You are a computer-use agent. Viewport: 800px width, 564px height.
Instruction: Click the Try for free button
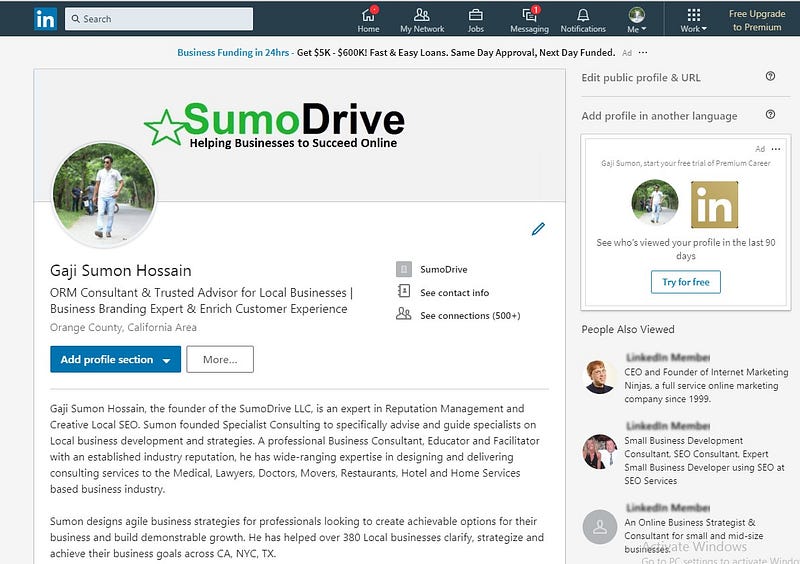click(x=686, y=282)
